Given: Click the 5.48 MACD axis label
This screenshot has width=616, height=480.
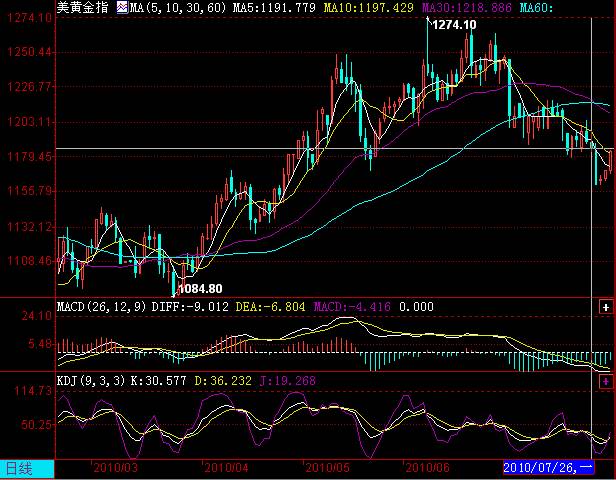Looking at the screenshot, I should coord(40,344).
